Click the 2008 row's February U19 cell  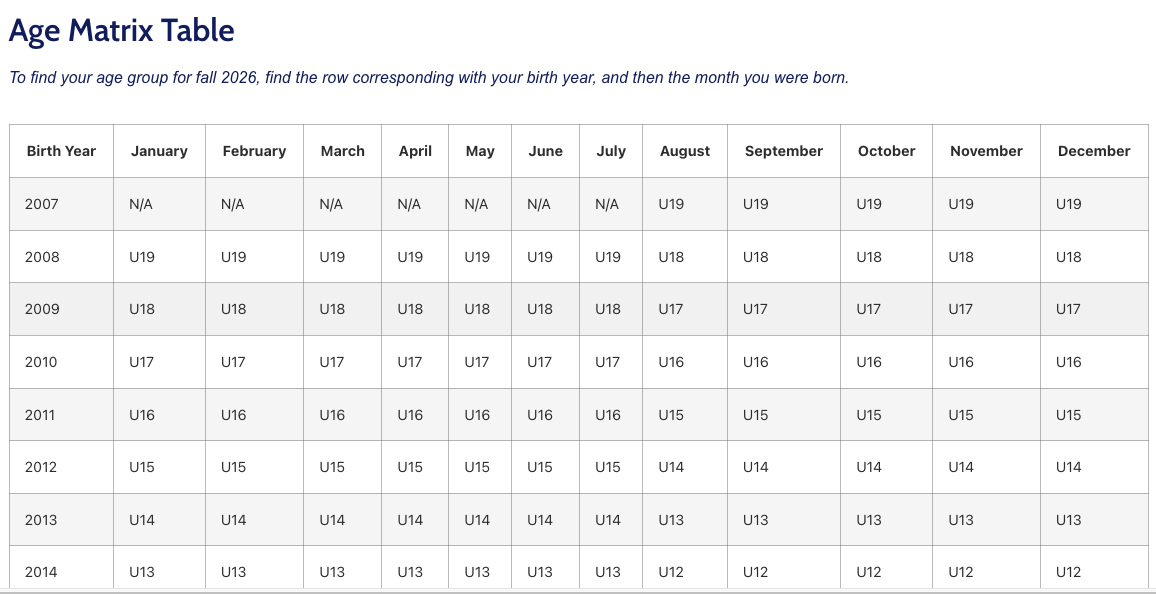233,257
